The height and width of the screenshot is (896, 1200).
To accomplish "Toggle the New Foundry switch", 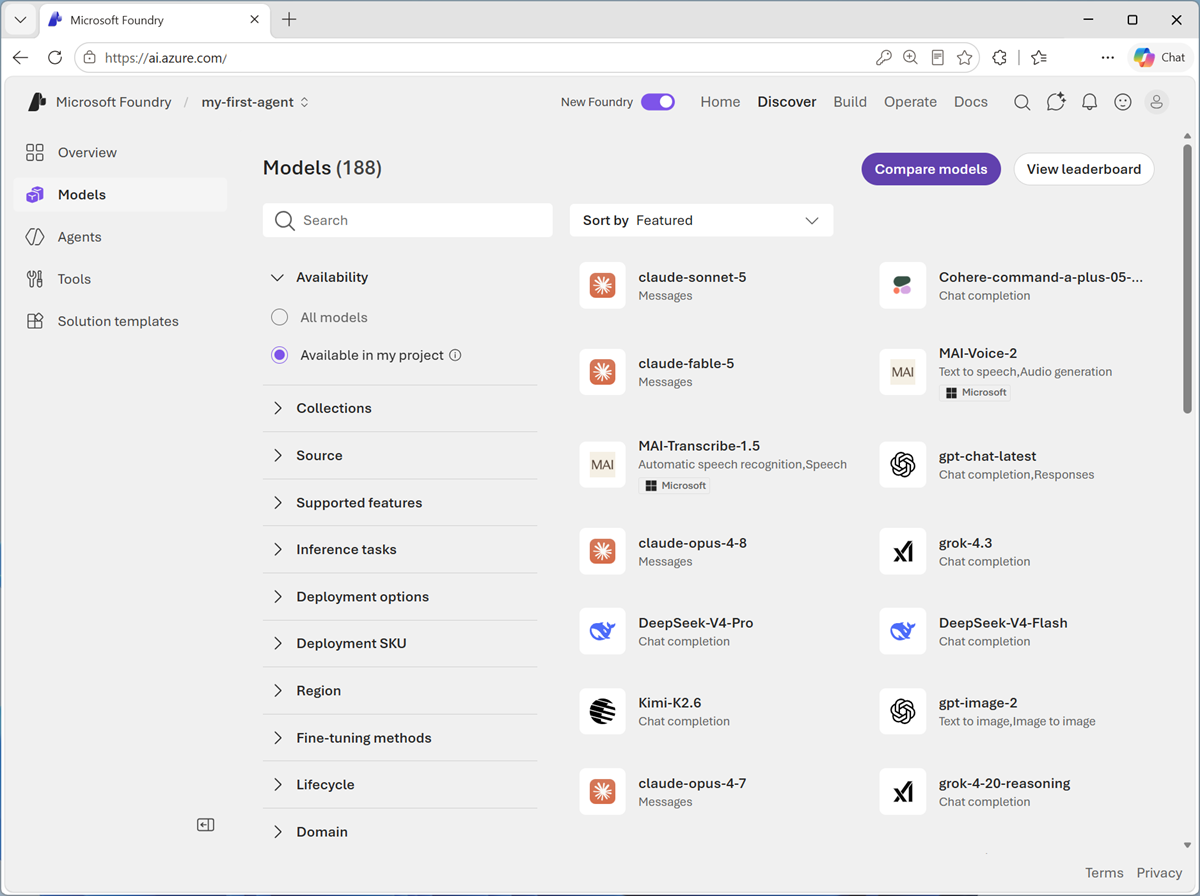I will 658,102.
